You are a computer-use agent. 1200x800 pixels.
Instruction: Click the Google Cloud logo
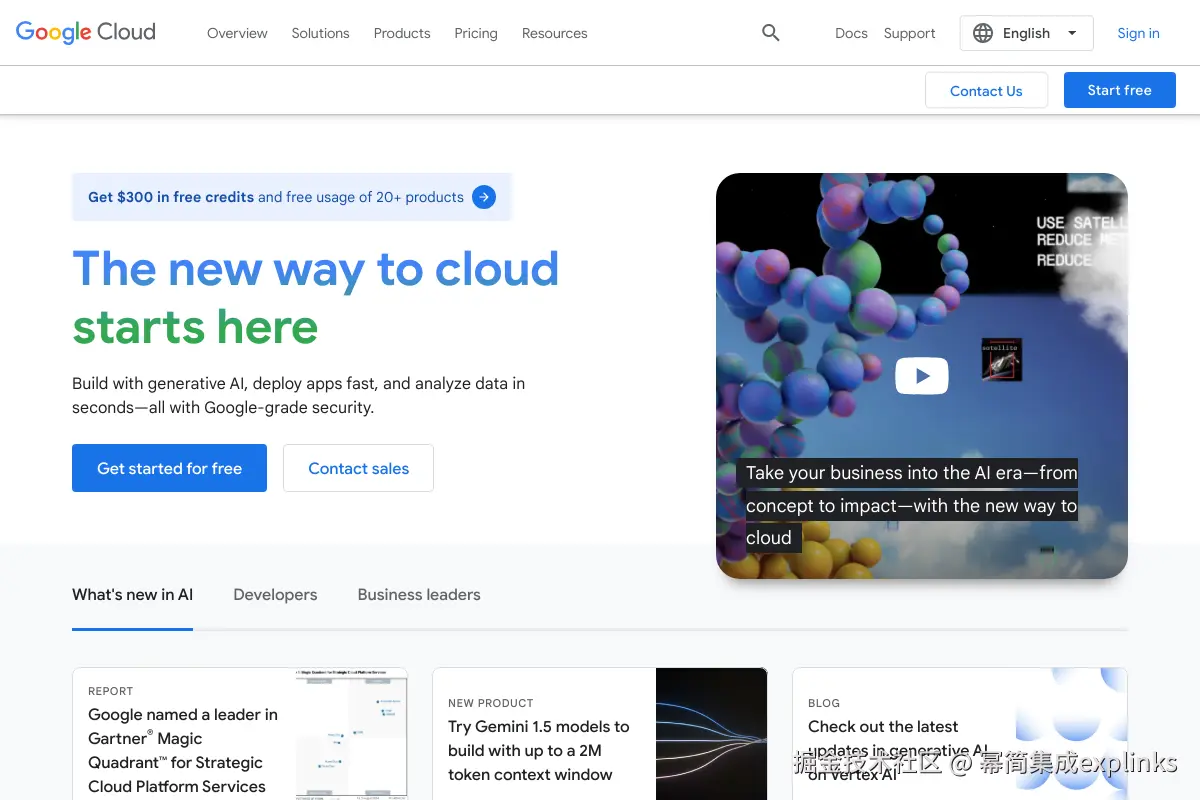pyautogui.click(x=86, y=32)
